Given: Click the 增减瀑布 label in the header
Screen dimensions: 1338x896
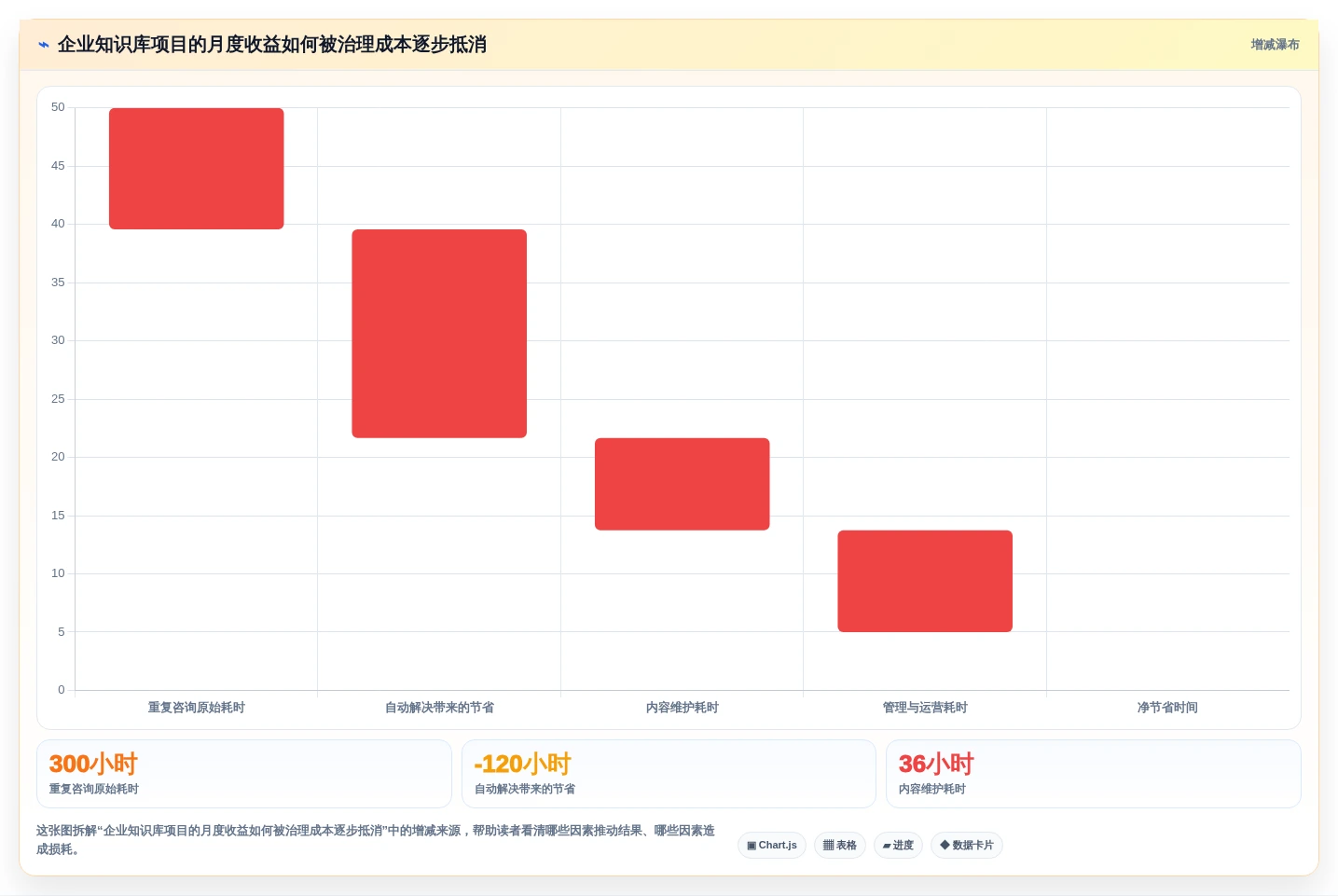Looking at the screenshot, I should [x=1275, y=45].
